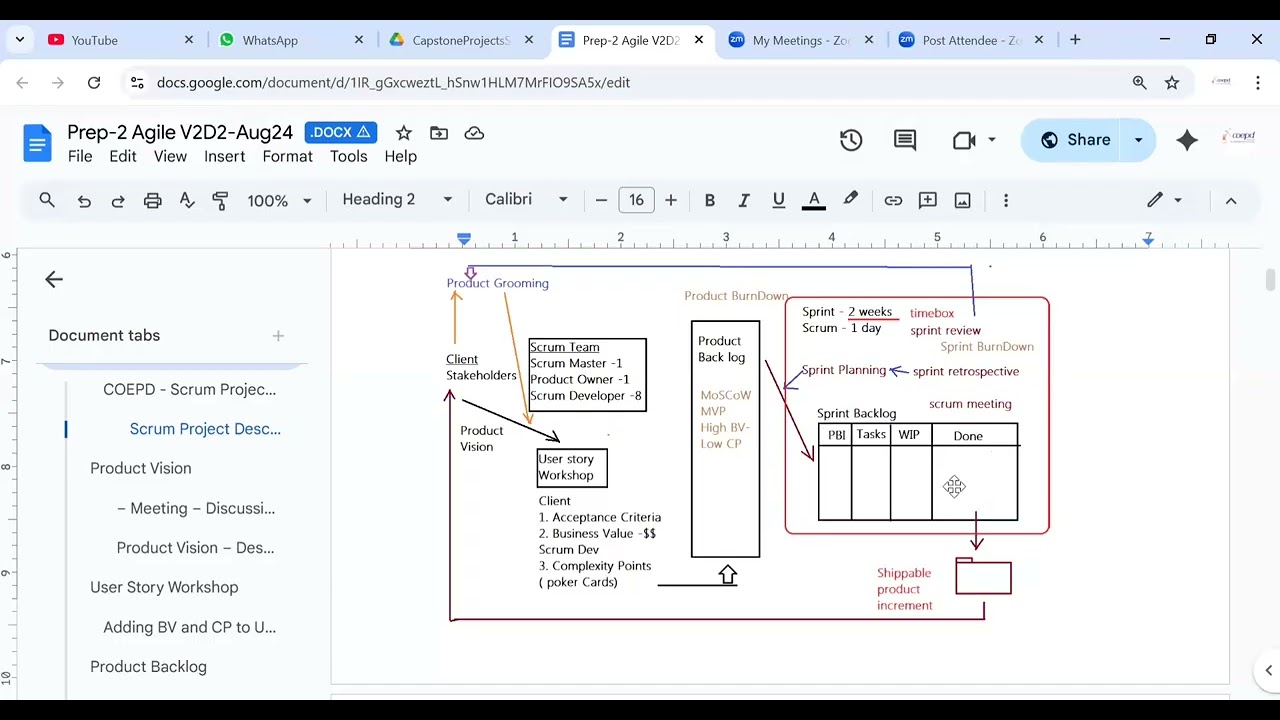Star the Prep-2 Agile document
Image resolution: width=1280 pixels, height=720 pixels.
pyautogui.click(x=403, y=133)
